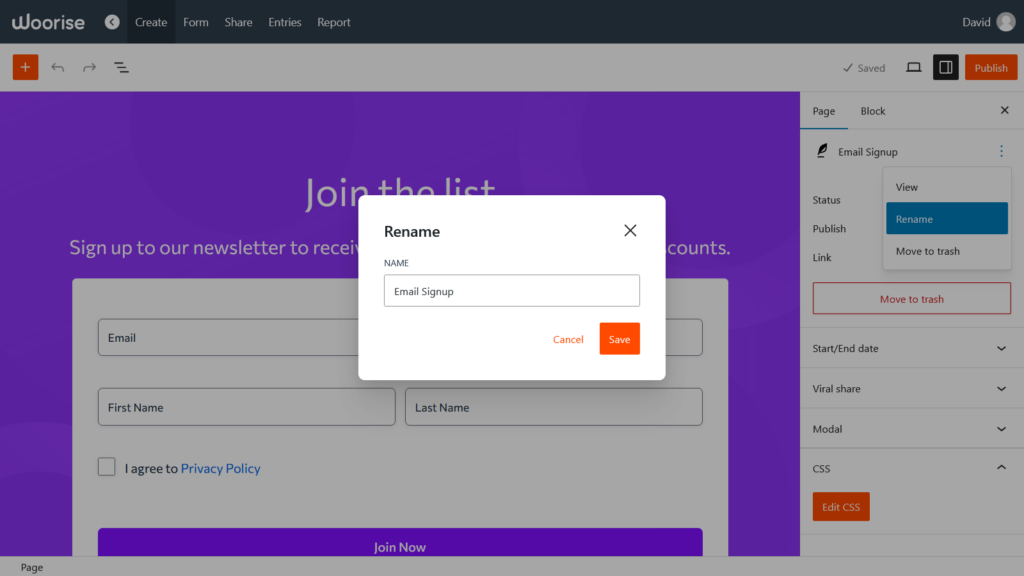Image resolution: width=1024 pixels, height=576 pixels.
Task: Expand the Viral share section
Action: point(911,388)
